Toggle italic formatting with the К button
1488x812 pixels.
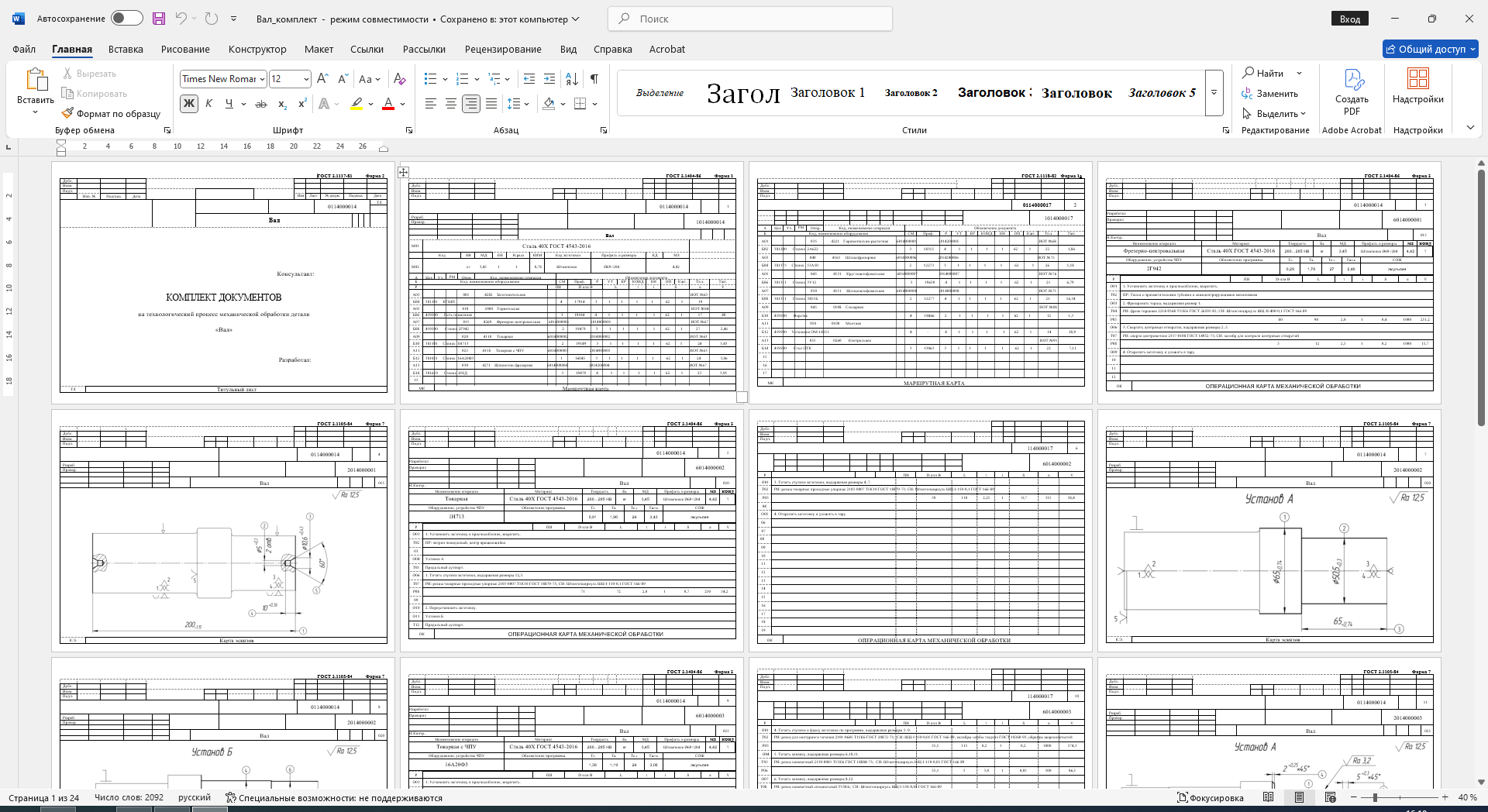208,103
